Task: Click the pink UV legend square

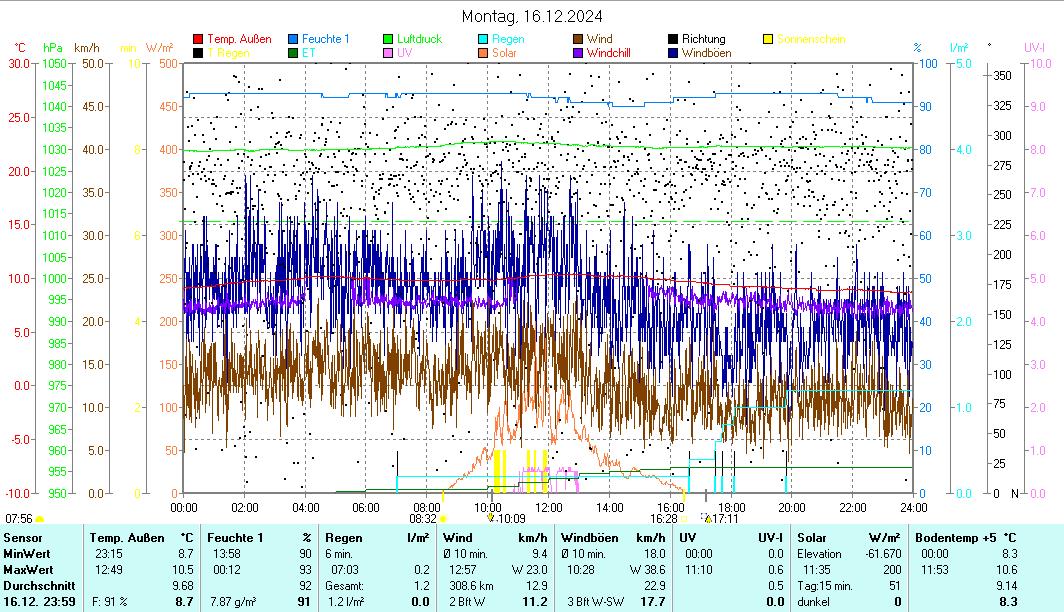Action: coord(389,53)
